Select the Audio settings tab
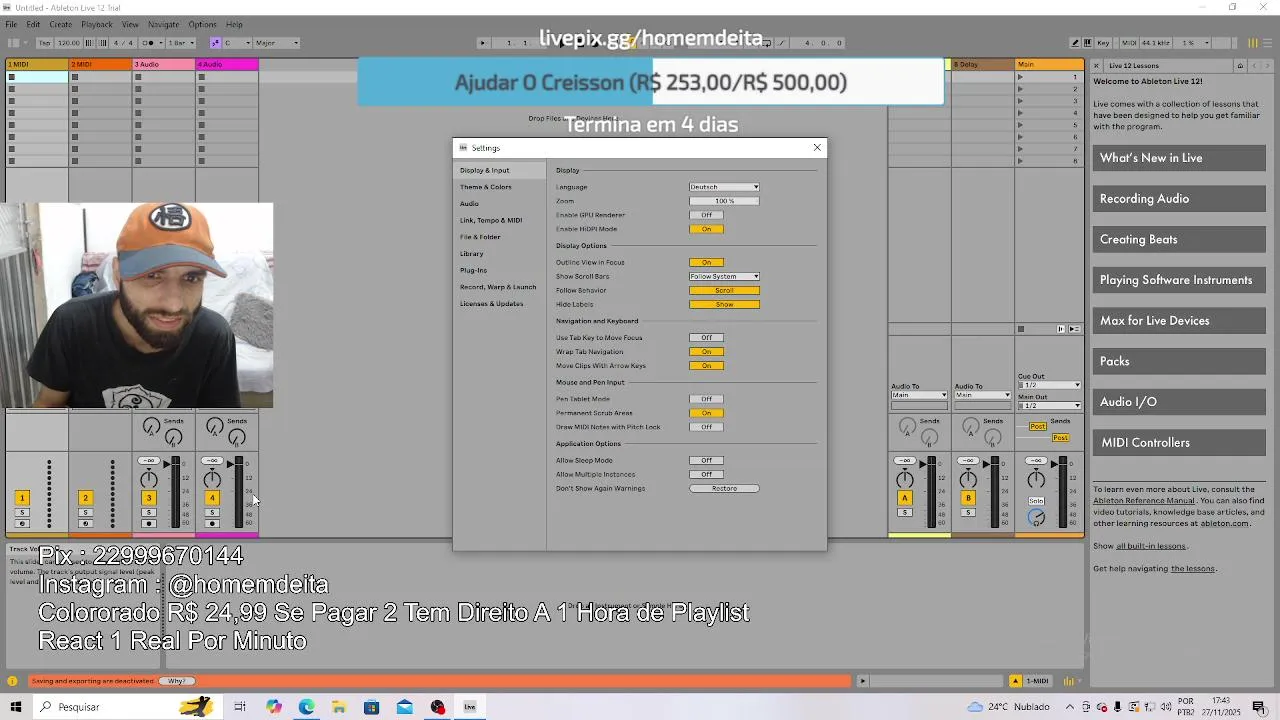The image size is (1280, 720). point(469,204)
